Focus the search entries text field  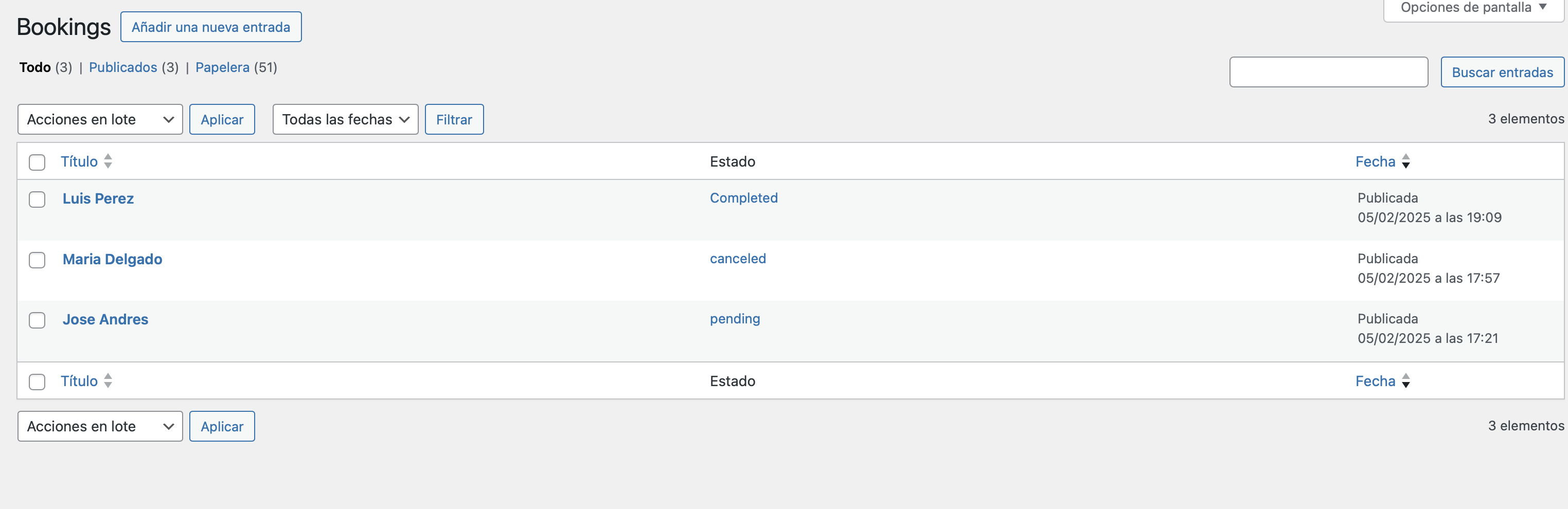(1328, 72)
